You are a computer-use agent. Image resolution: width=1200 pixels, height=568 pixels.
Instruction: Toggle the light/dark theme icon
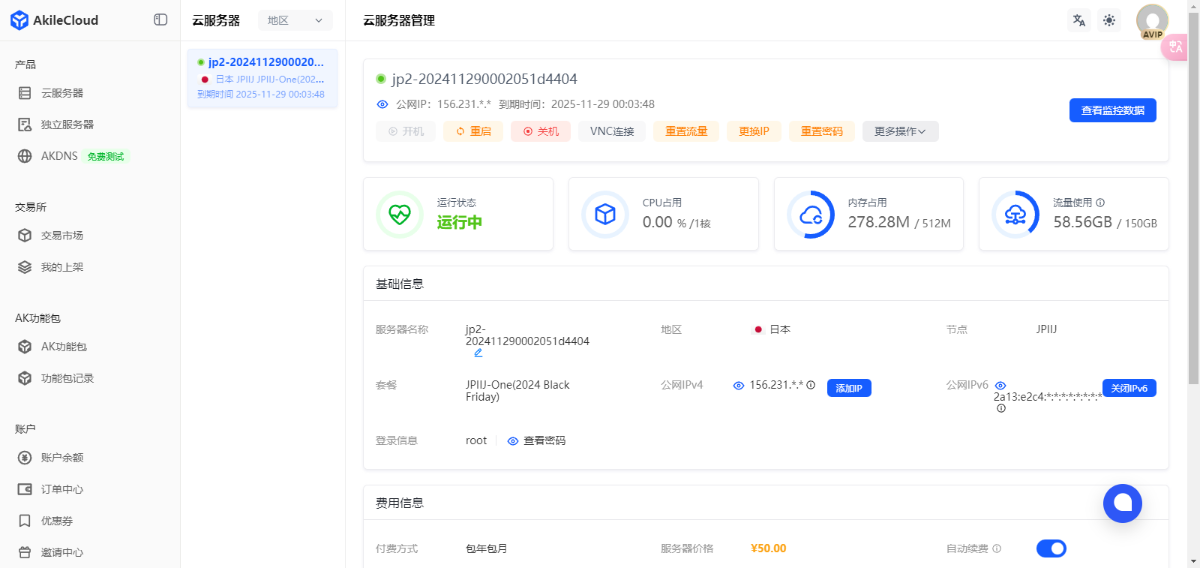(1108, 20)
